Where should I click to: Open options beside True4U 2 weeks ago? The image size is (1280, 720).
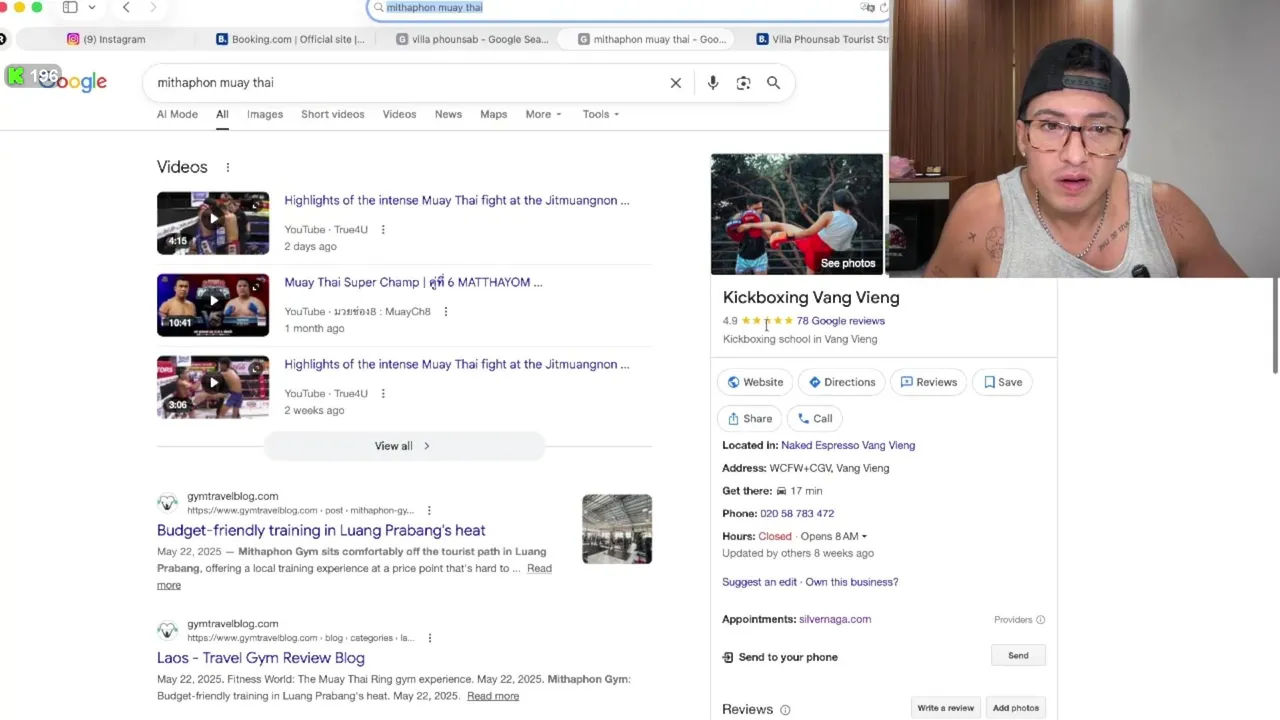(x=383, y=393)
